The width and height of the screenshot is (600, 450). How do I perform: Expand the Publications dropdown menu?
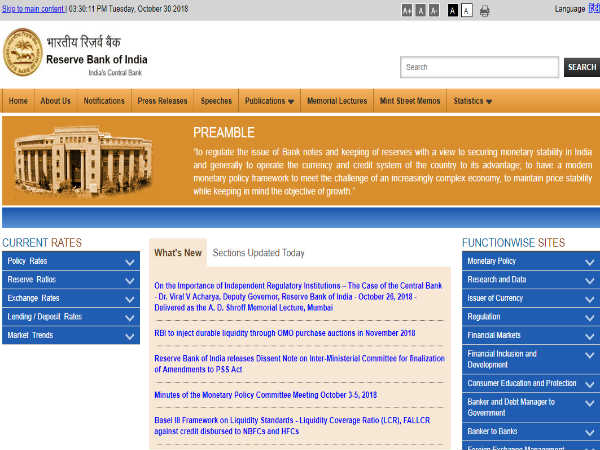click(x=269, y=101)
